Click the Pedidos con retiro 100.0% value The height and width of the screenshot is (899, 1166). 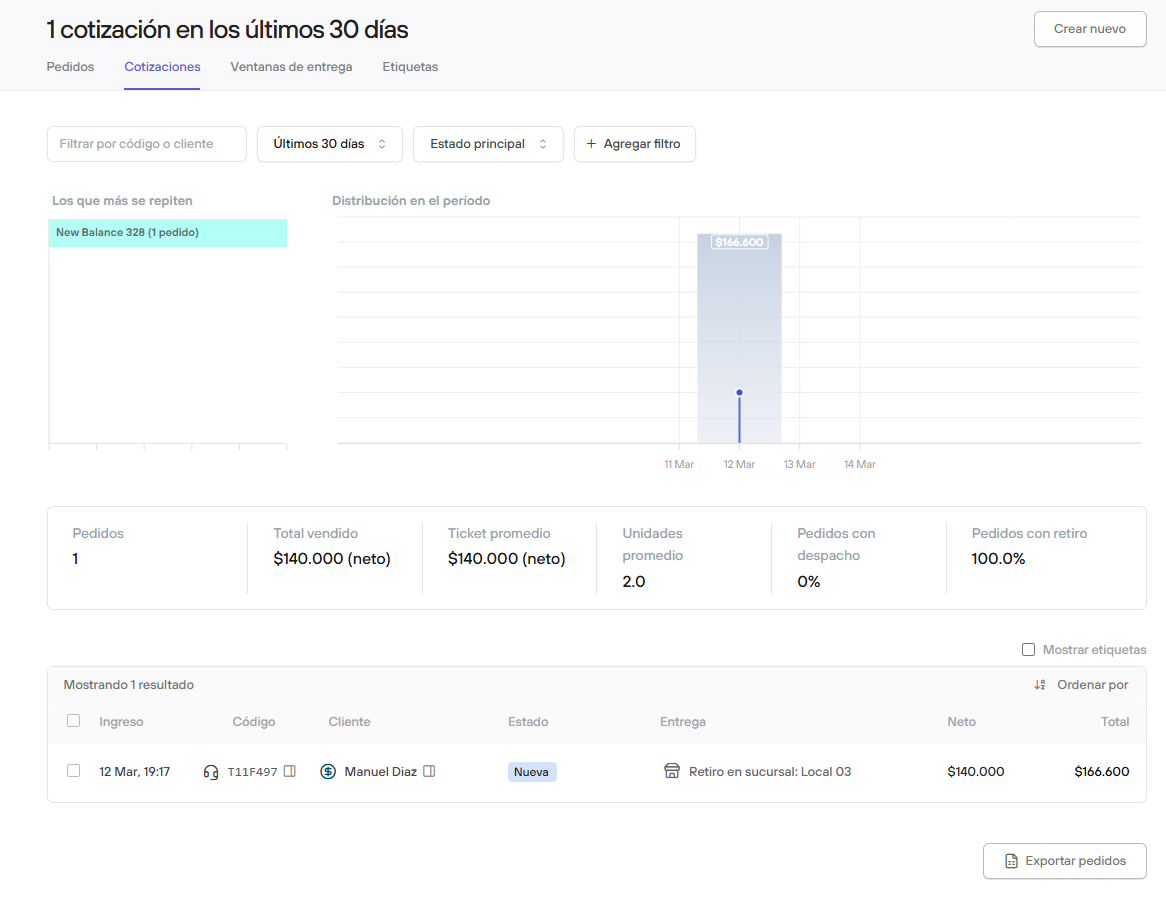[998, 558]
